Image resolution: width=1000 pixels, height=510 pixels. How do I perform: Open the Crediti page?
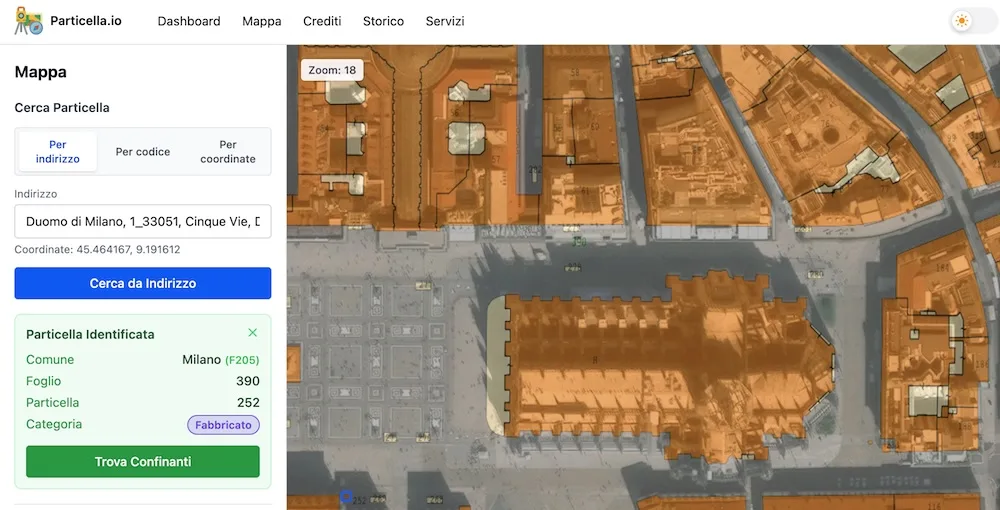(x=322, y=21)
